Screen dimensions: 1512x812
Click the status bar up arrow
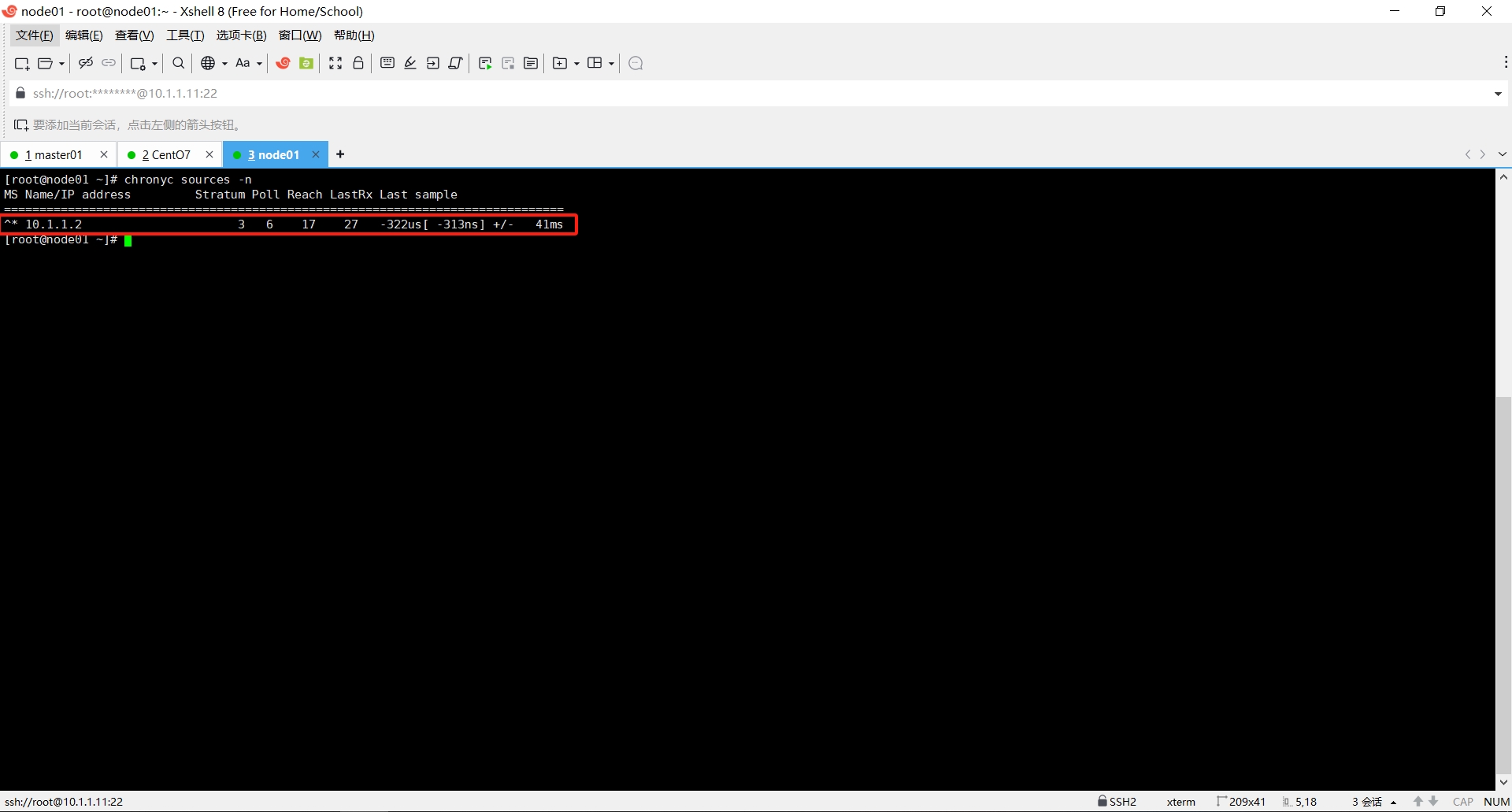click(x=1418, y=802)
